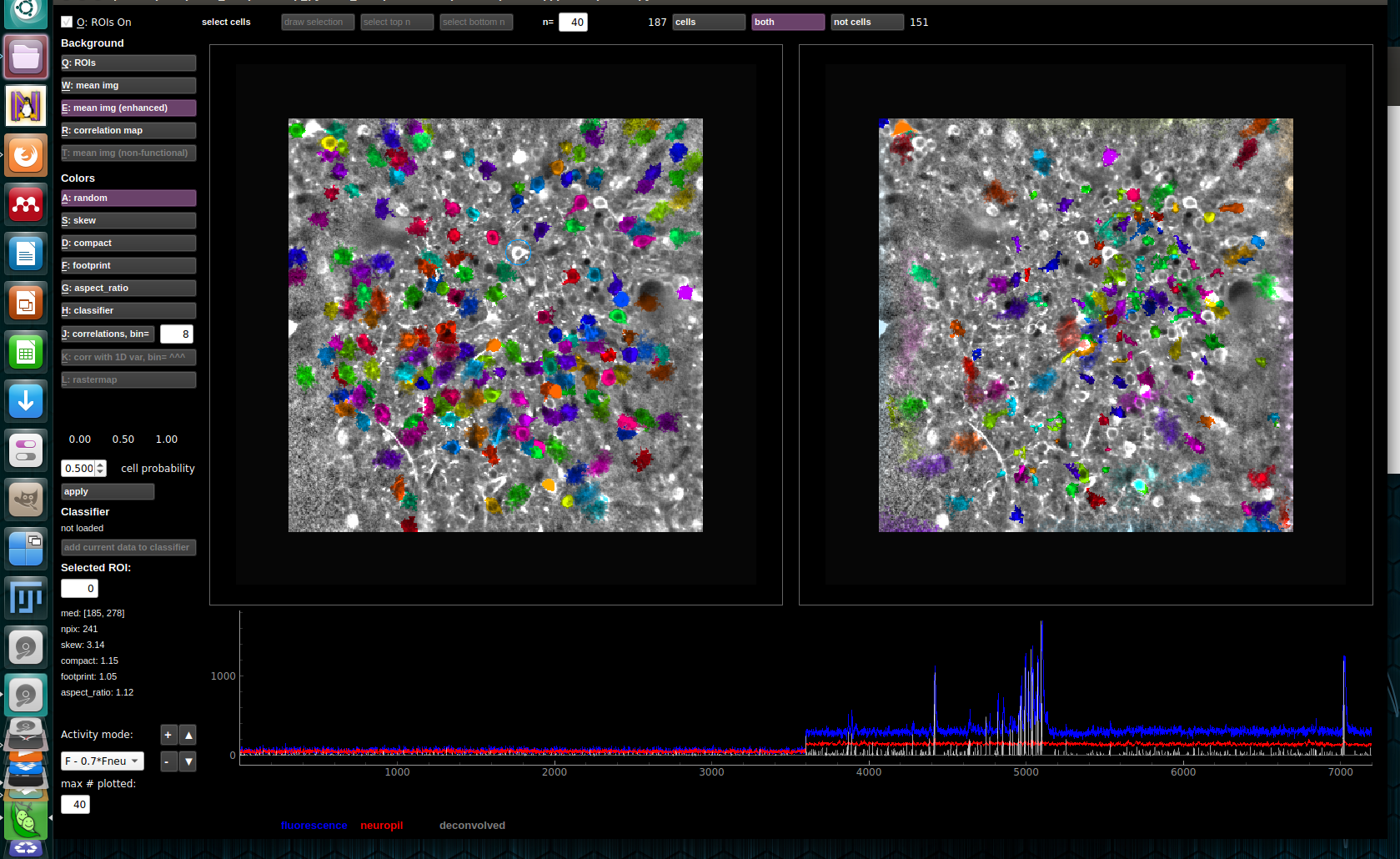Click the correlations bin input field
The height and width of the screenshot is (859, 1400).
pyautogui.click(x=177, y=334)
